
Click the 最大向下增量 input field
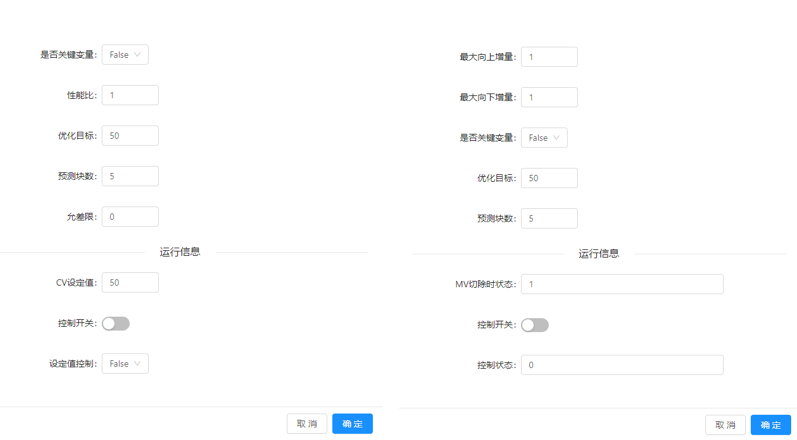[x=549, y=97]
